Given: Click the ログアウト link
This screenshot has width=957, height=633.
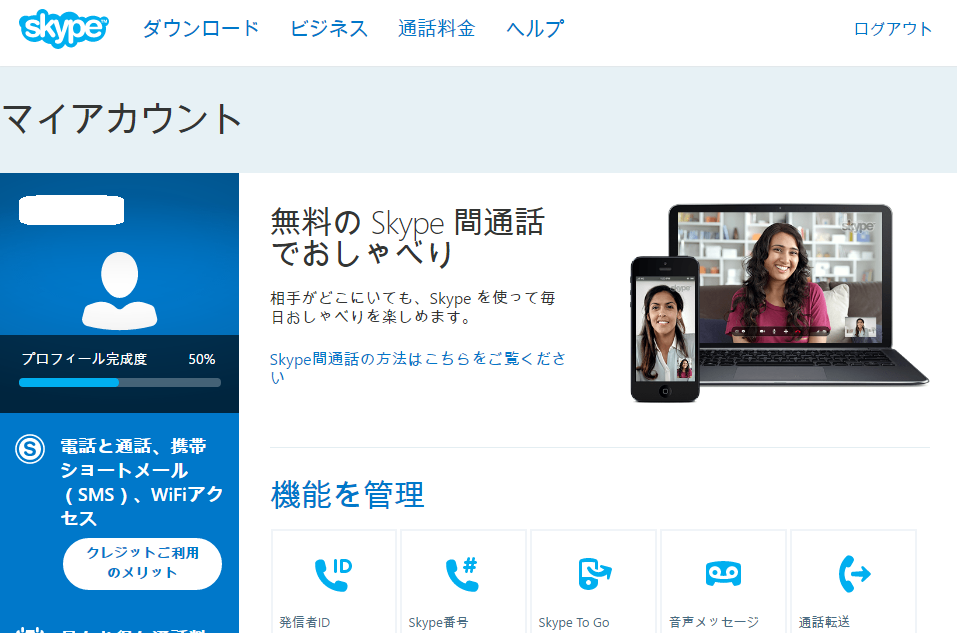Looking at the screenshot, I should pyautogui.click(x=892, y=29).
